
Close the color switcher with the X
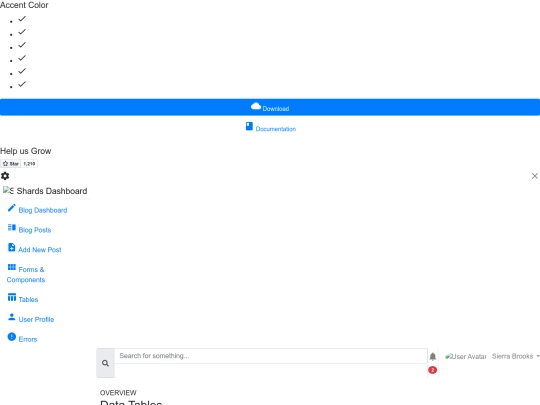pyautogui.click(x=534, y=176)
